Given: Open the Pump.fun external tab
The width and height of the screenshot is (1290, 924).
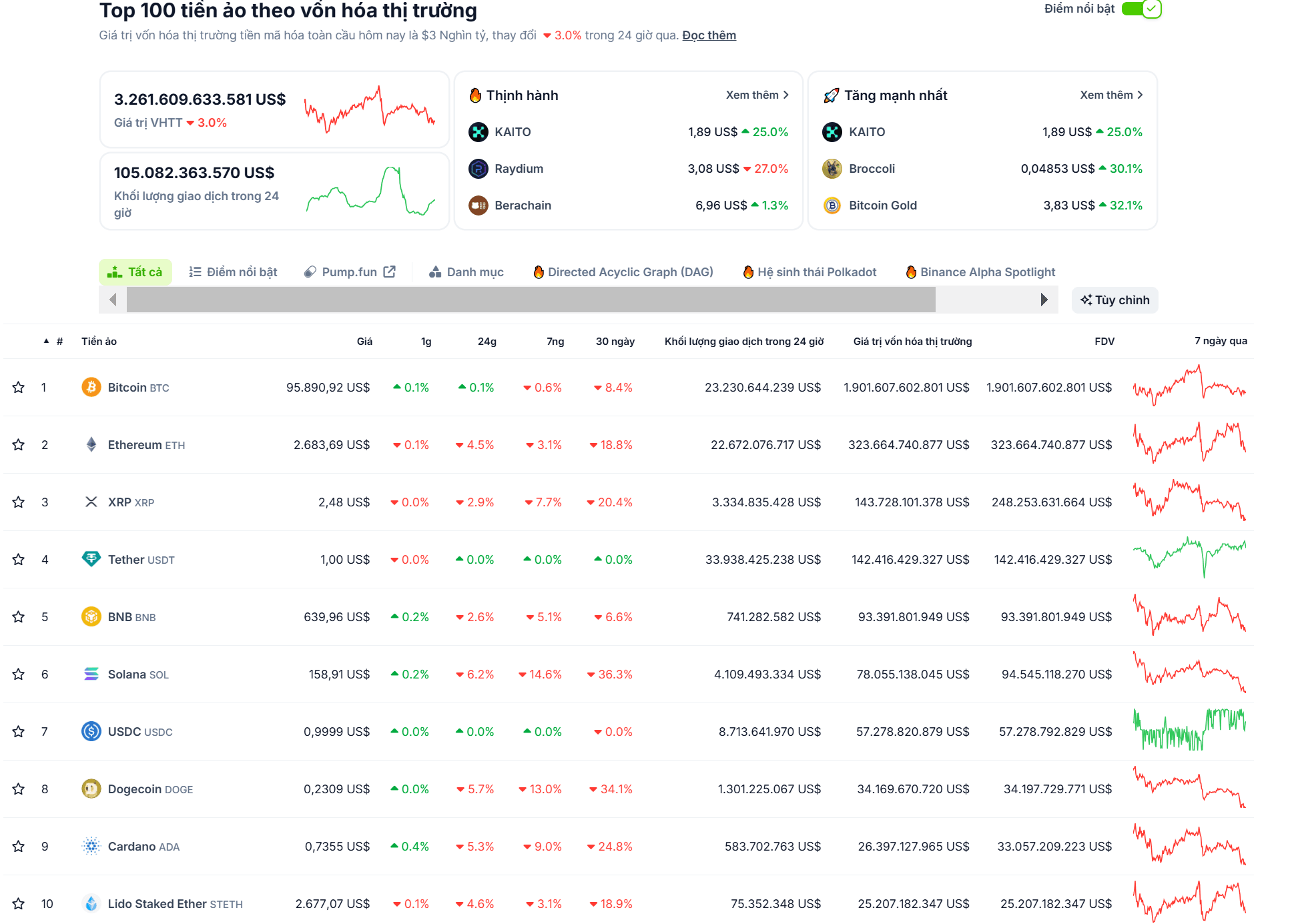Looking at the screenshot, I should pos(350,272).
